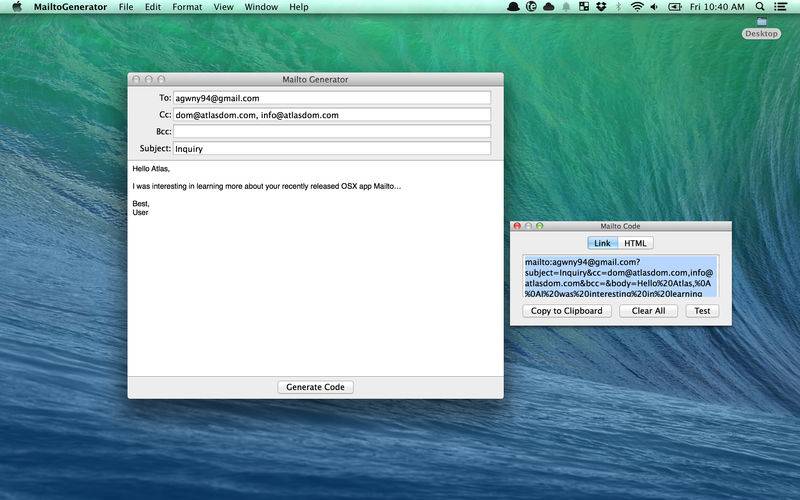The width and height of the screenshot is (800, 500).
Task: Open the Format menu
Action: coord(187,7)
